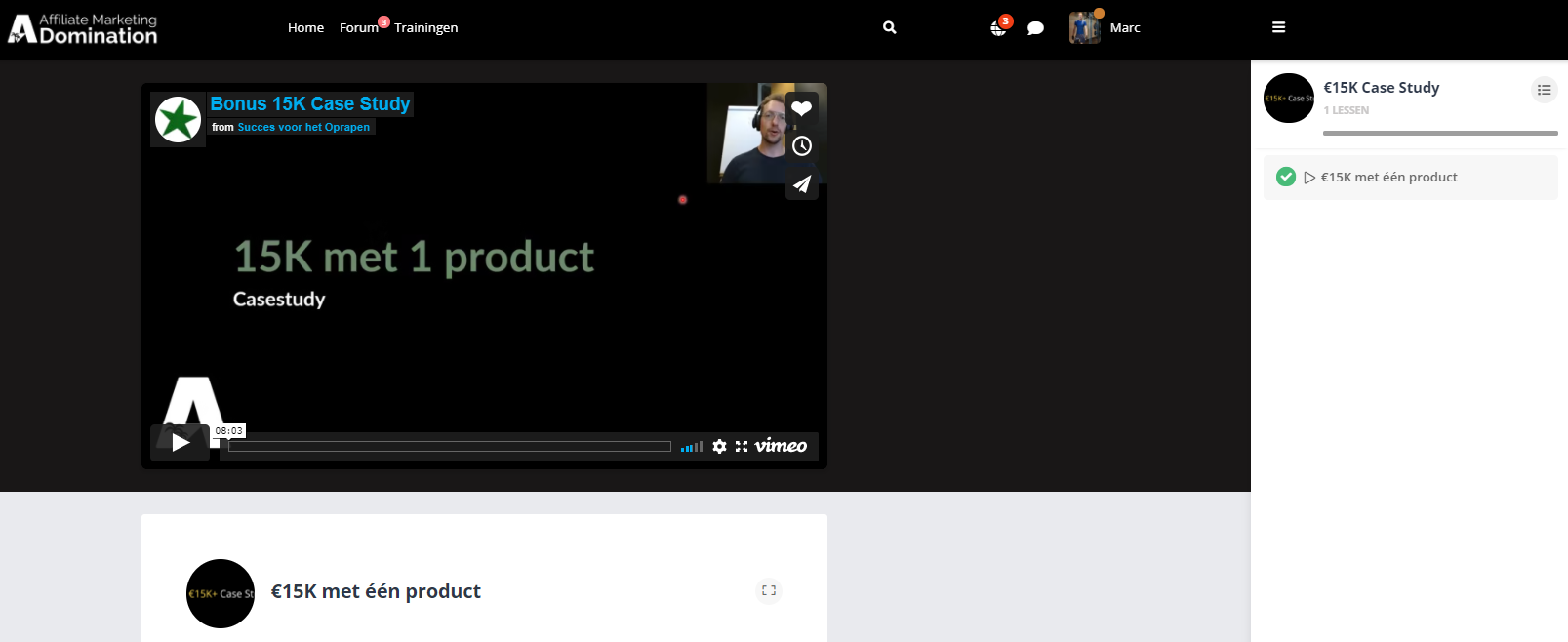The height and width of the screenshot is (642, 1568).
Task: Play the Vimeo video
Action: [181, 443]
